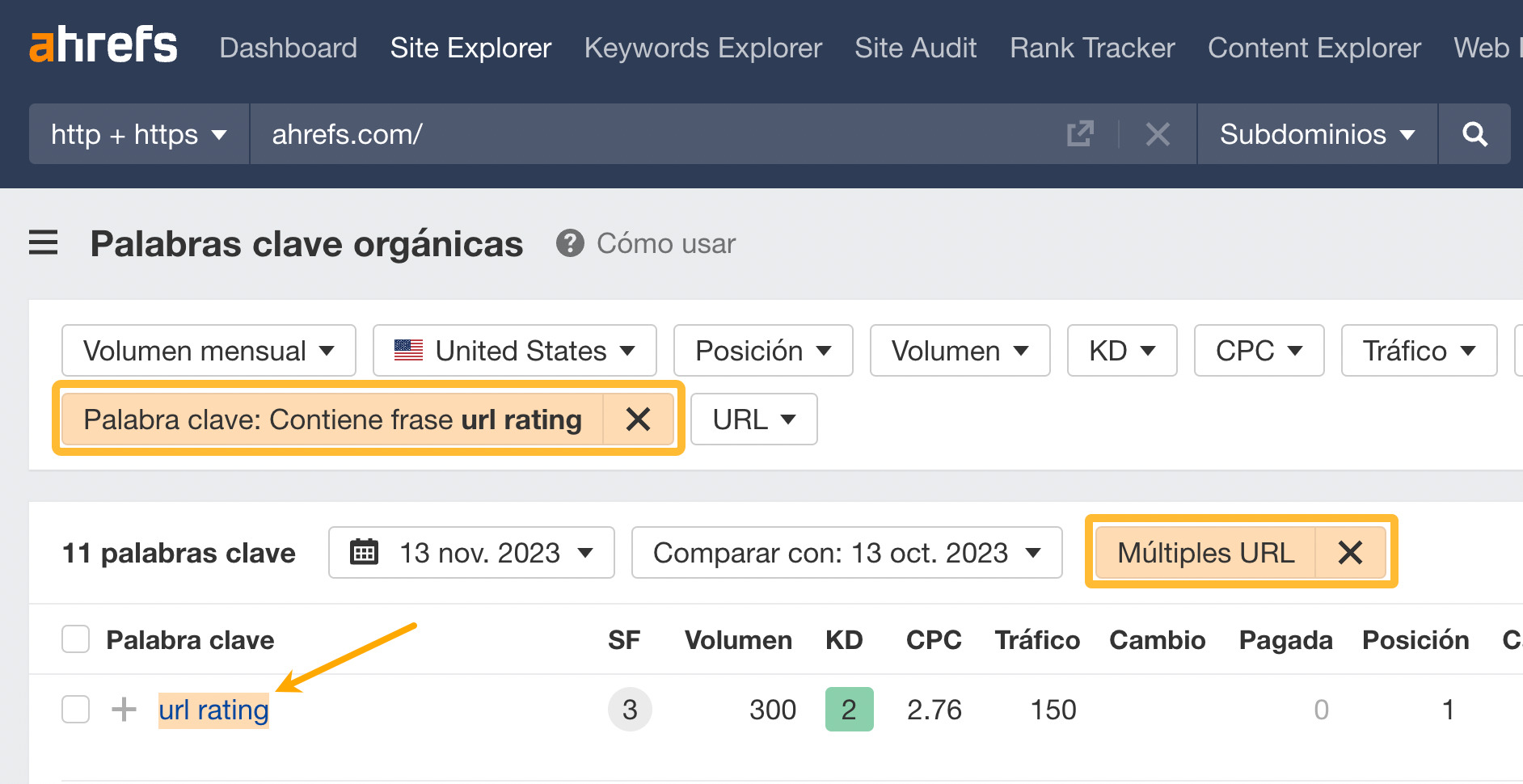
Task: Click the ahrefs.com/ URL input field
Action: (x=566, y=134)
